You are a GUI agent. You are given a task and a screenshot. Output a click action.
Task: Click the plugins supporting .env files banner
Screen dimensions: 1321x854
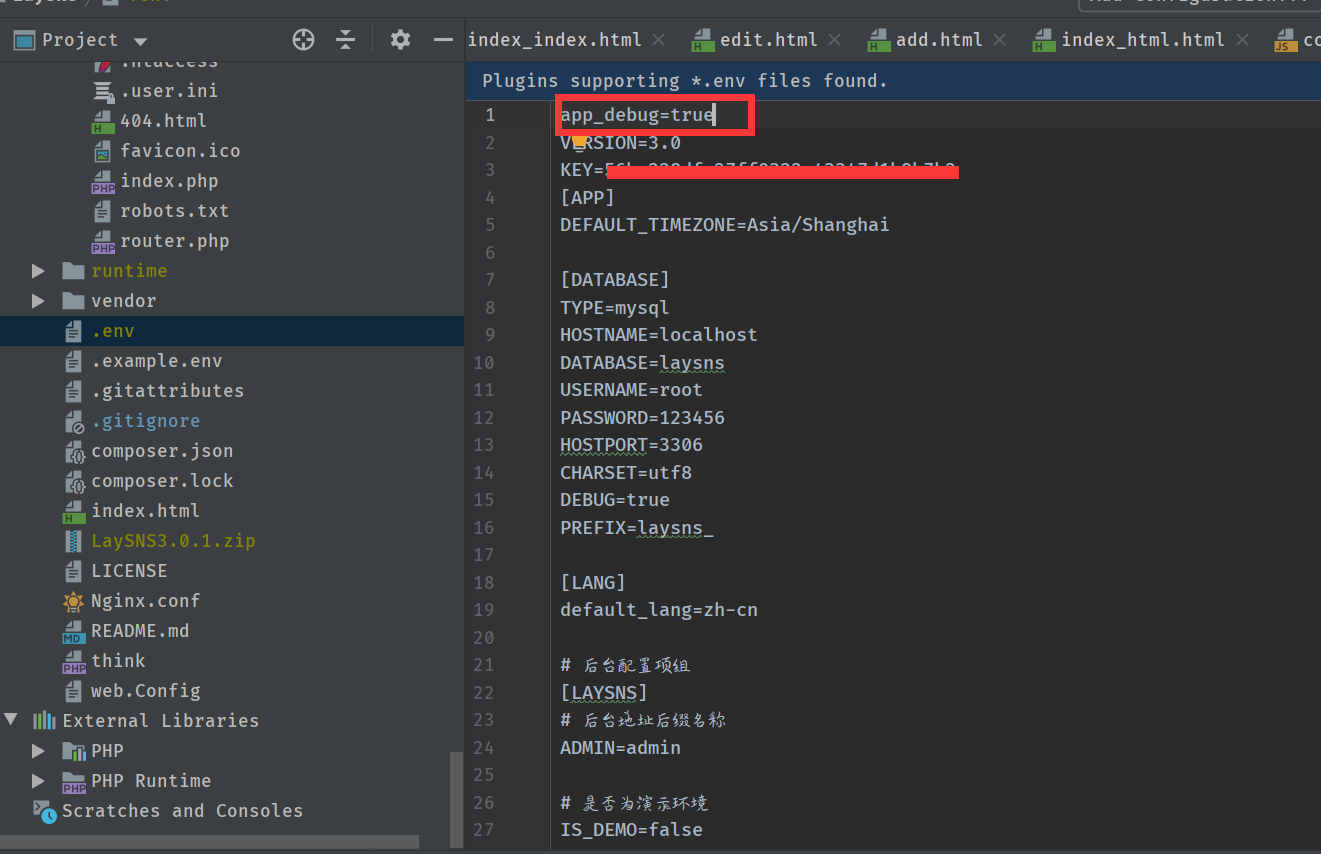(893, 81)
